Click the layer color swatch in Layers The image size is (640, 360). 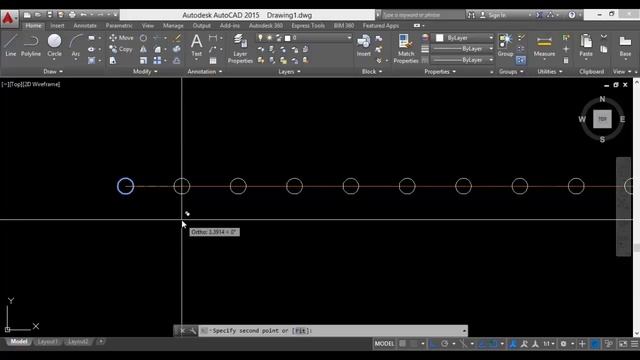(x=287, y=38)
